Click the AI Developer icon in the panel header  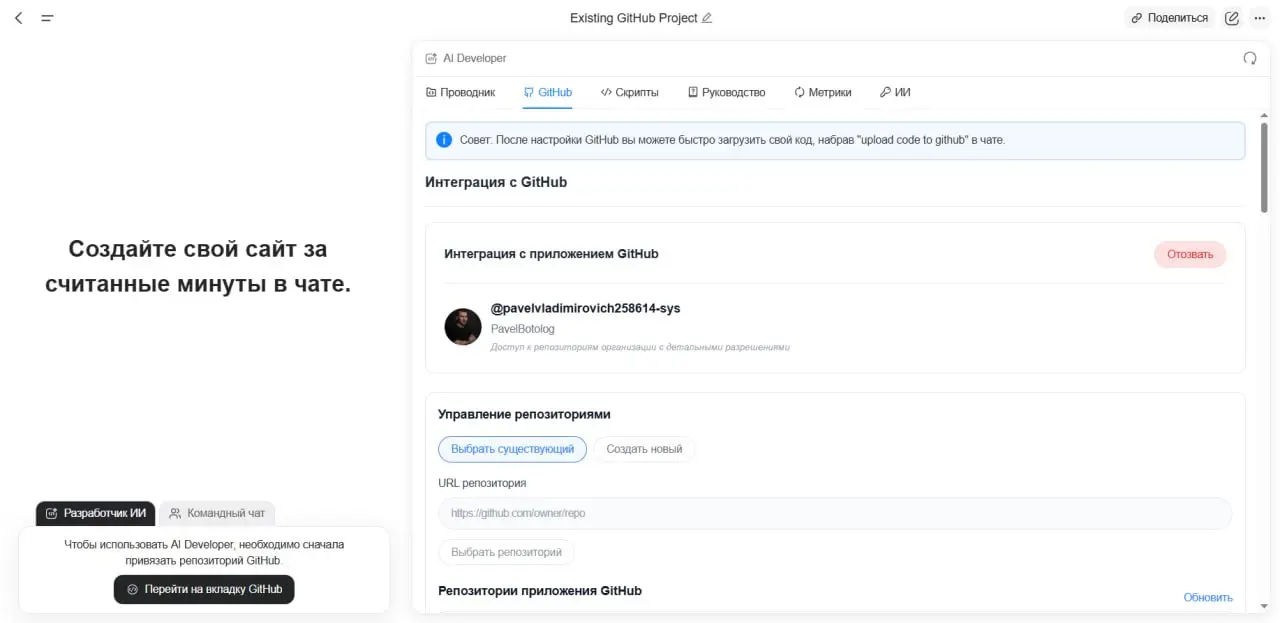430,58
